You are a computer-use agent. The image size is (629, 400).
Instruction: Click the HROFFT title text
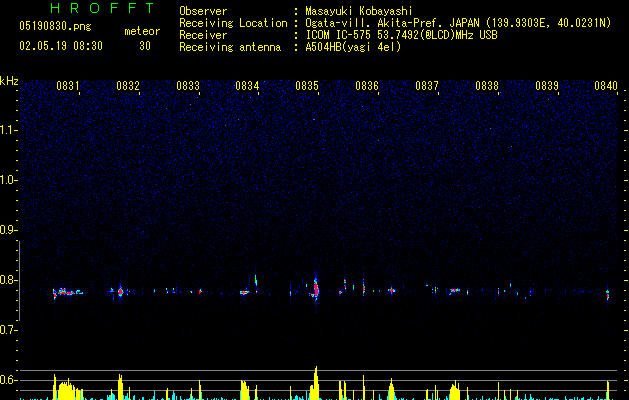click(x=103, y=8)
